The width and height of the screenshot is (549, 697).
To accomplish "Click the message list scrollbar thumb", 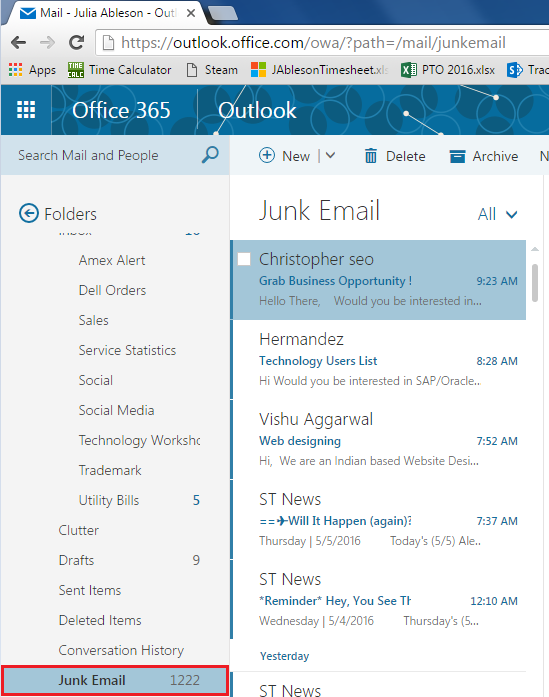I will 535,283.
